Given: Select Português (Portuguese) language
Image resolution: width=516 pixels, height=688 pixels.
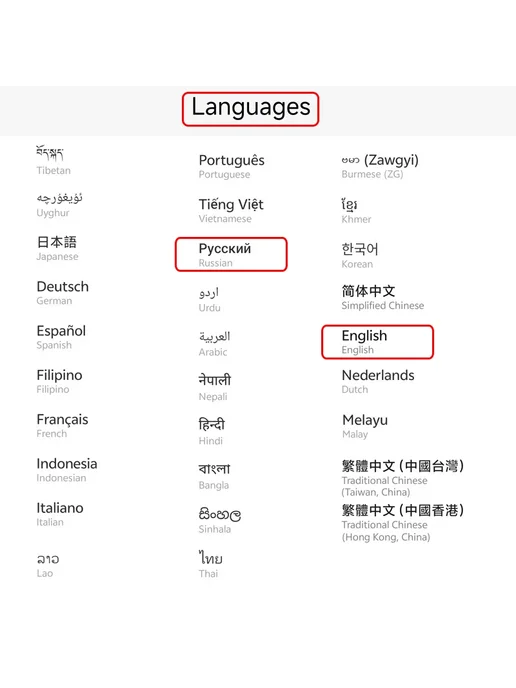Looking at the screenshot, I should coord(231,166).
